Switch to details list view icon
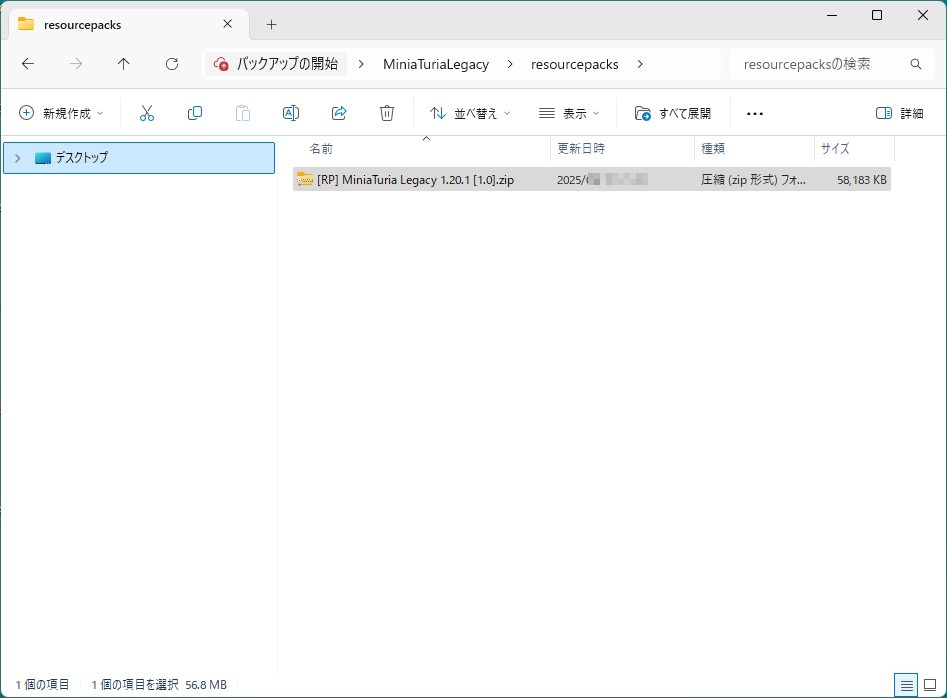 click(x=906, y=685)
